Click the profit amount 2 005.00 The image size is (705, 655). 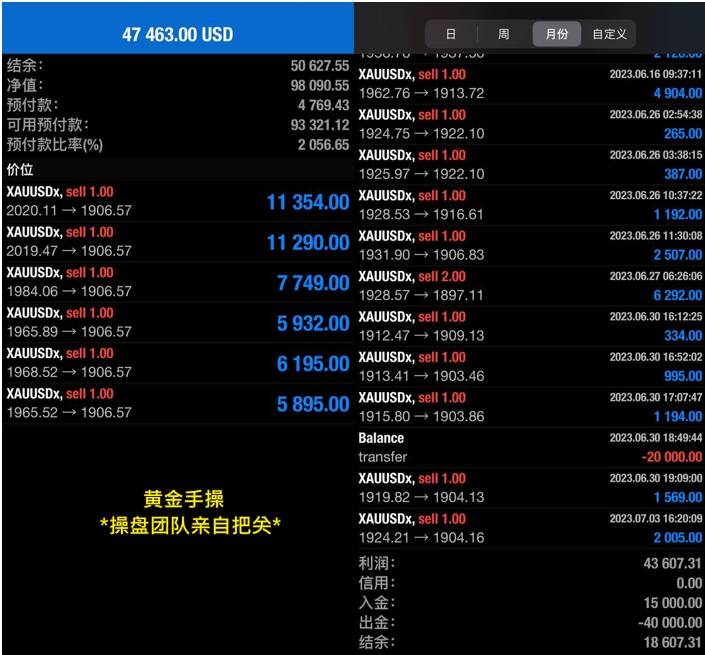point(678,538)
